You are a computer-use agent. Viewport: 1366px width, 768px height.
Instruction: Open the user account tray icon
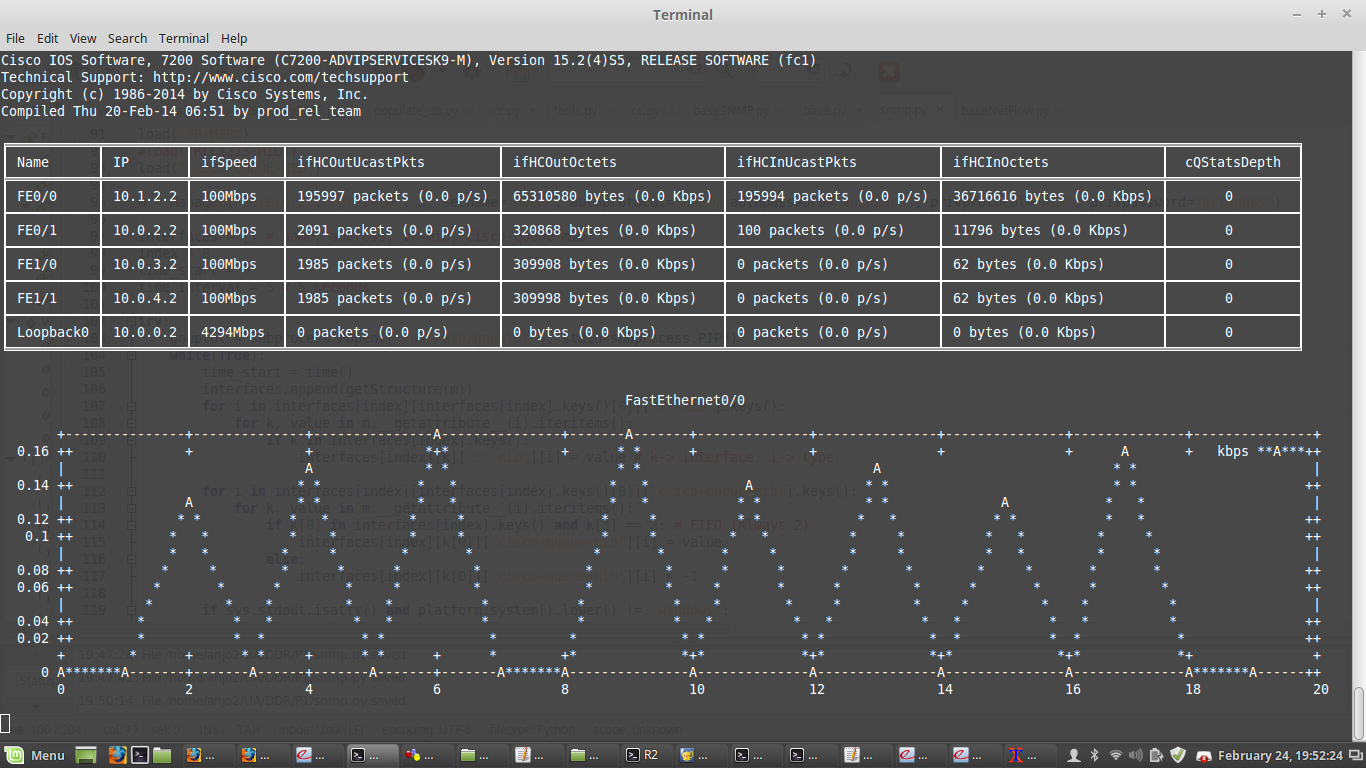(x=1074, y=755)
